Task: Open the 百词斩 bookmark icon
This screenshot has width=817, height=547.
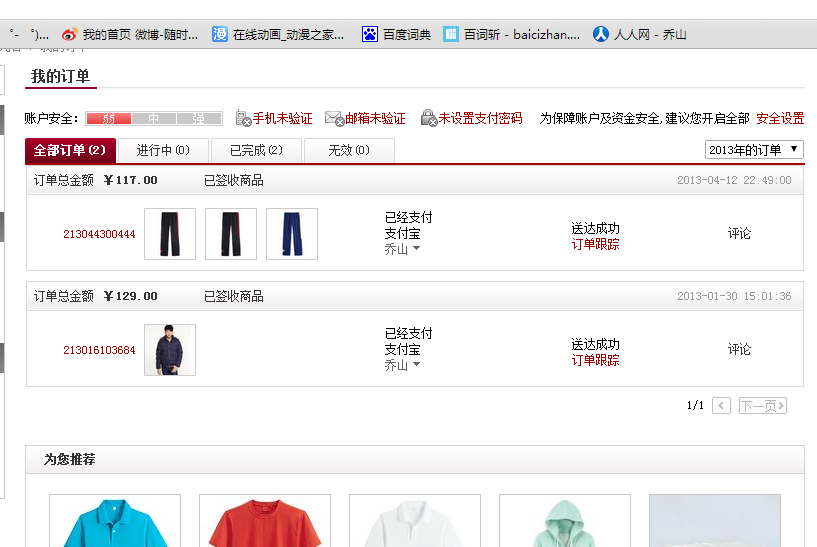Action: click(x=451, y=34)
